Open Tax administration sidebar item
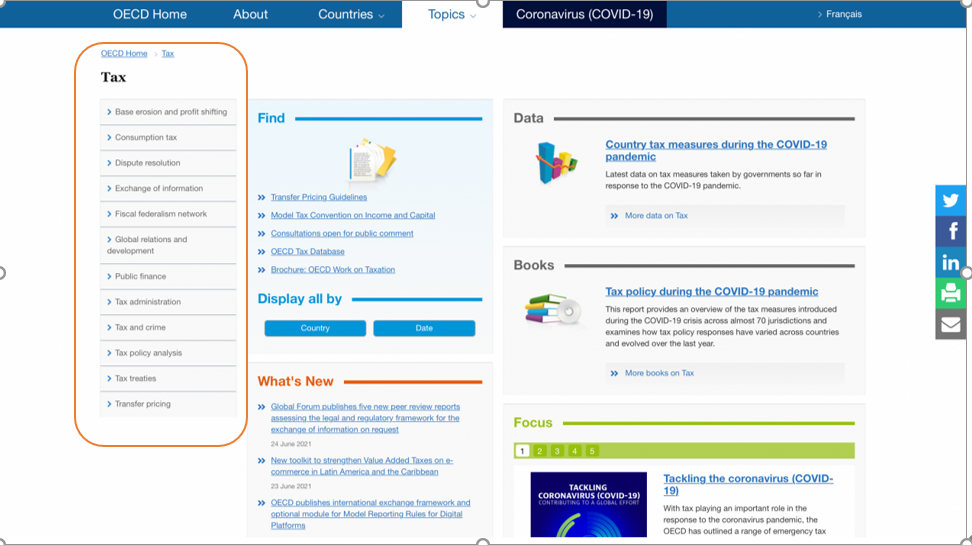This screenshot has width=972, height=546. point(168,301)
